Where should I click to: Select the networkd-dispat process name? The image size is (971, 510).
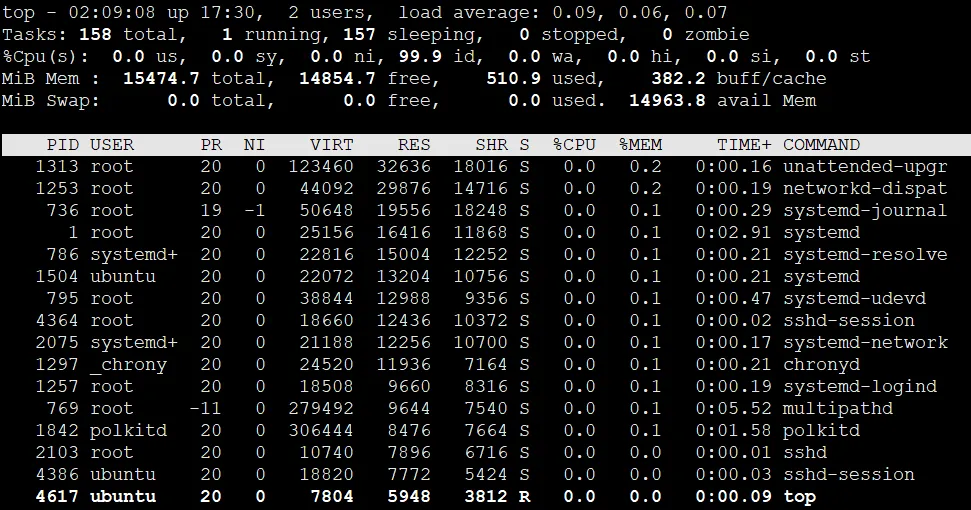click(865, 189)
